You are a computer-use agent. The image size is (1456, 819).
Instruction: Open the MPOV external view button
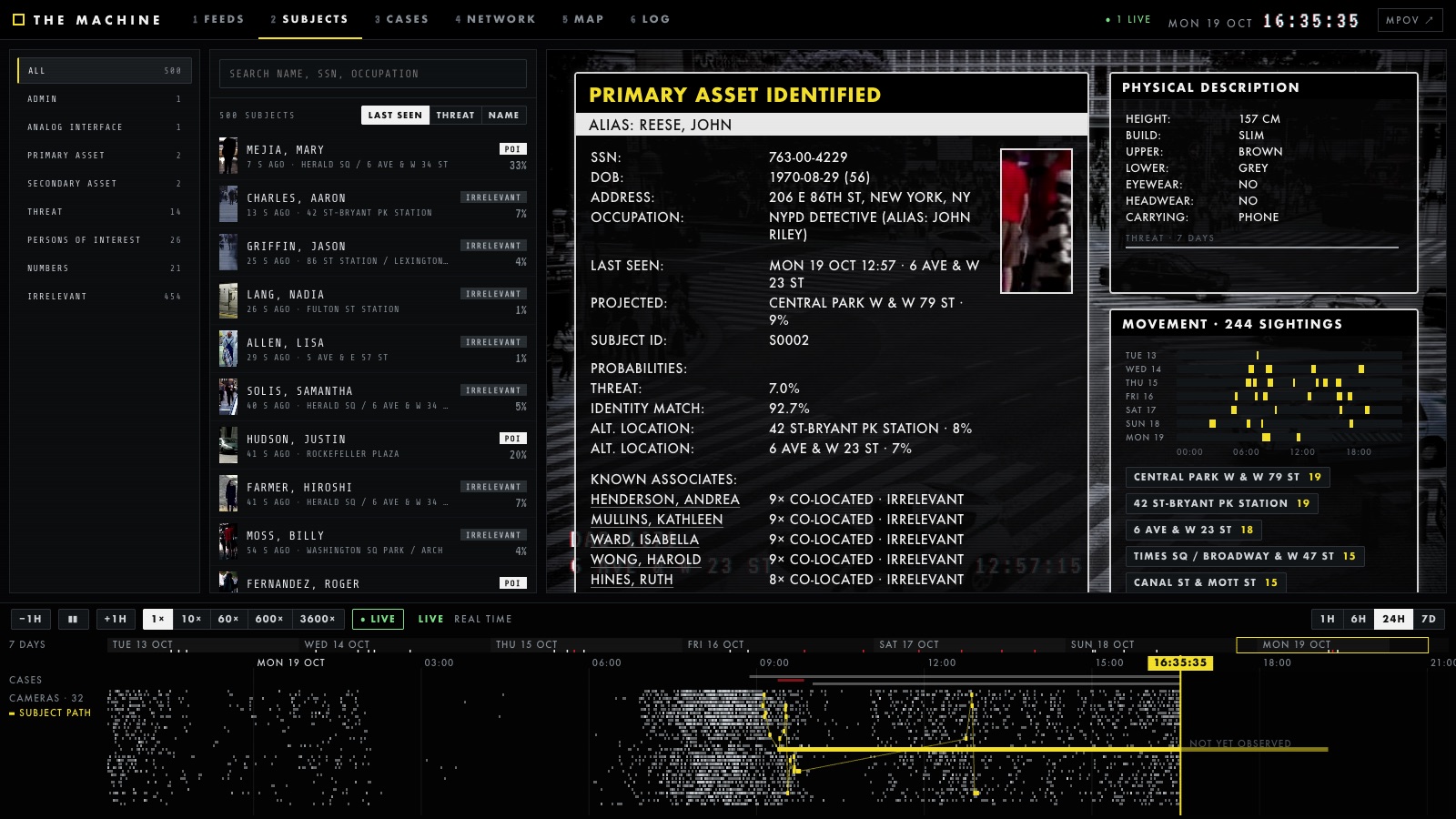pyautogui.click(x=1410, y=20)
